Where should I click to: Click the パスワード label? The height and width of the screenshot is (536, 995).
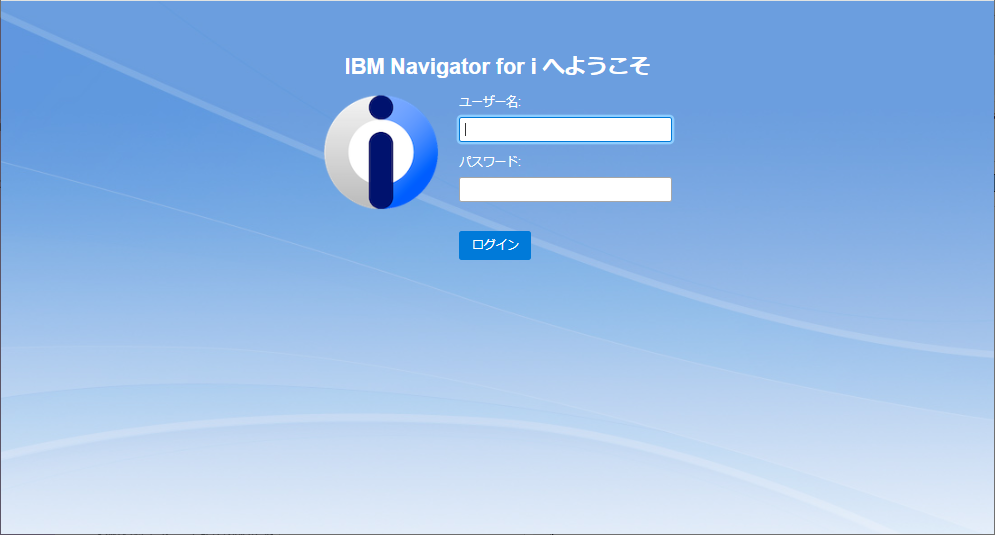click(490, 162)
